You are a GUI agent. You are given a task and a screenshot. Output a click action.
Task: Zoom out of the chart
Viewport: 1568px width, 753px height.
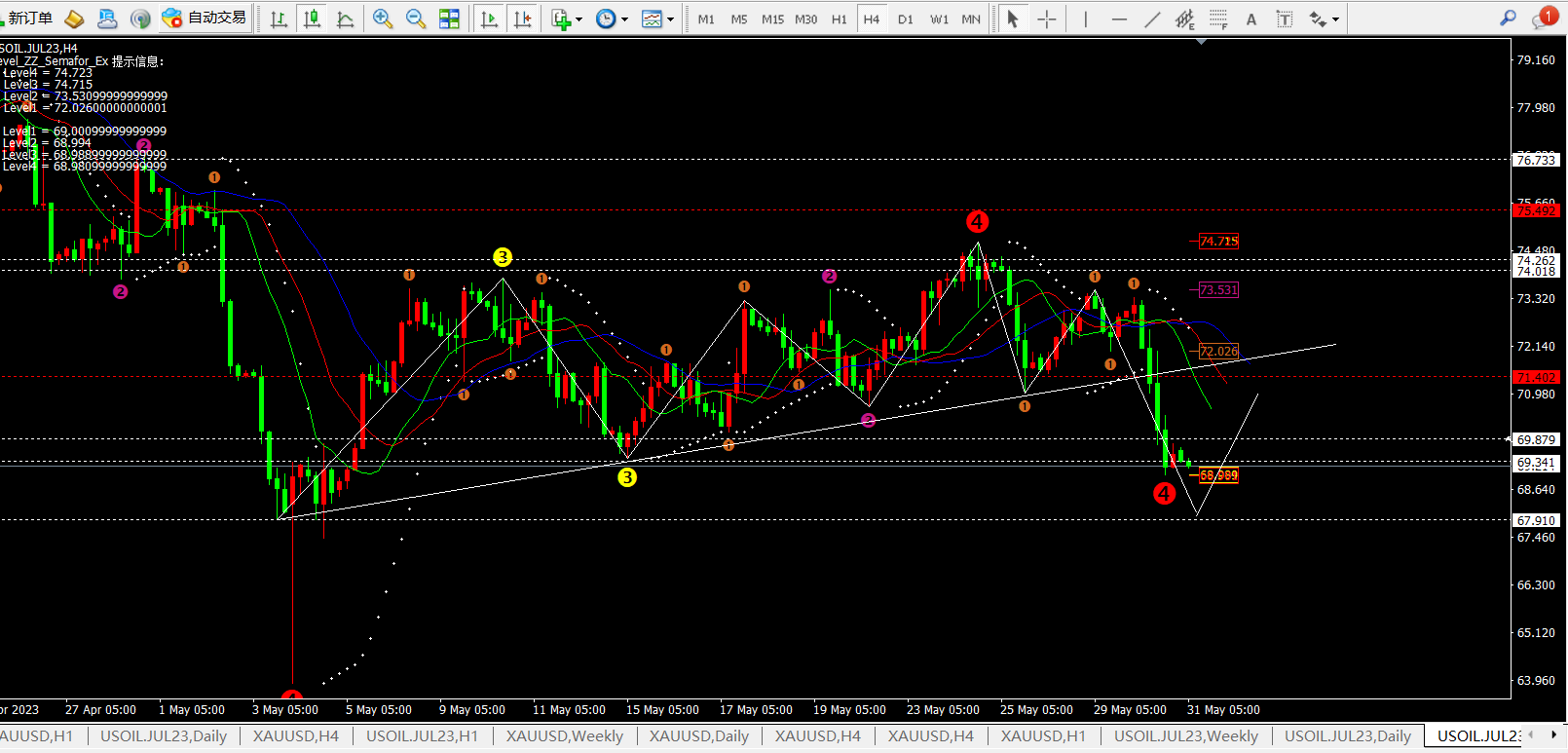416,19
